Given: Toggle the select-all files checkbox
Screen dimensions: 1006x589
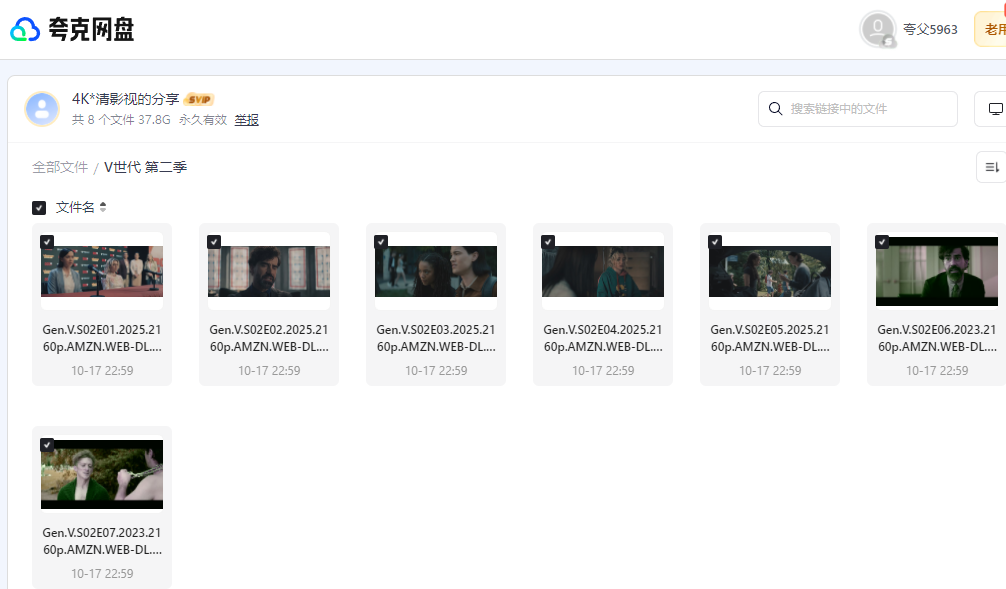Looking at the screenshot, I should point(39,208).
